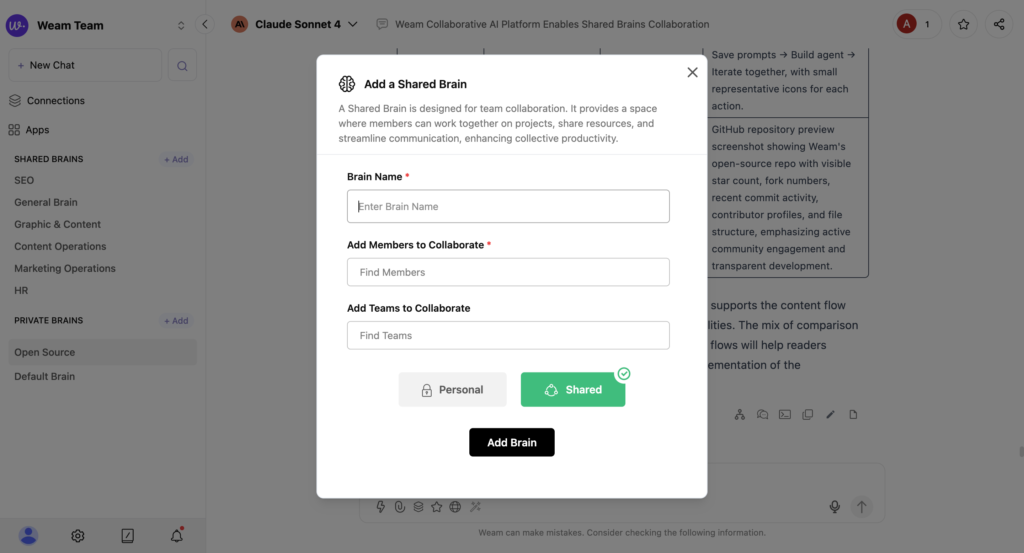Screen dimensions: 1024x553
Task: Click the star favorite icon in header
Action: (963, 24)
